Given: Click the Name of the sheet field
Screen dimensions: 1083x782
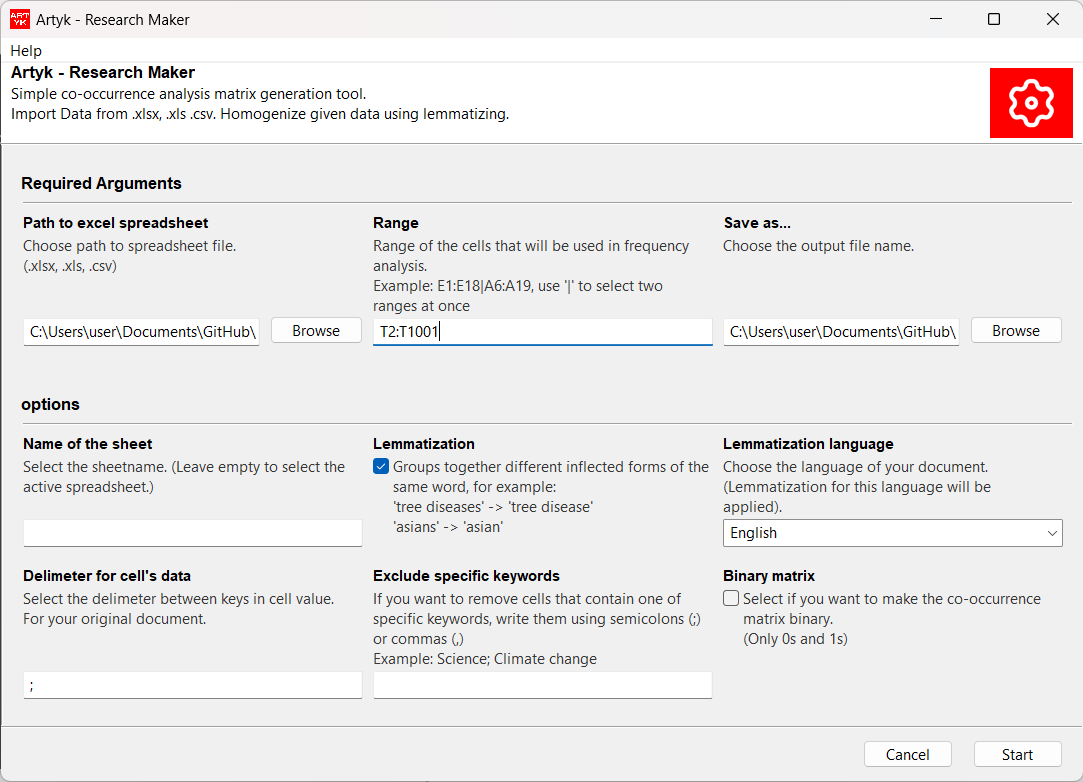Looking at the screenshot, I should pyautogui.click(x=193, y=533).
